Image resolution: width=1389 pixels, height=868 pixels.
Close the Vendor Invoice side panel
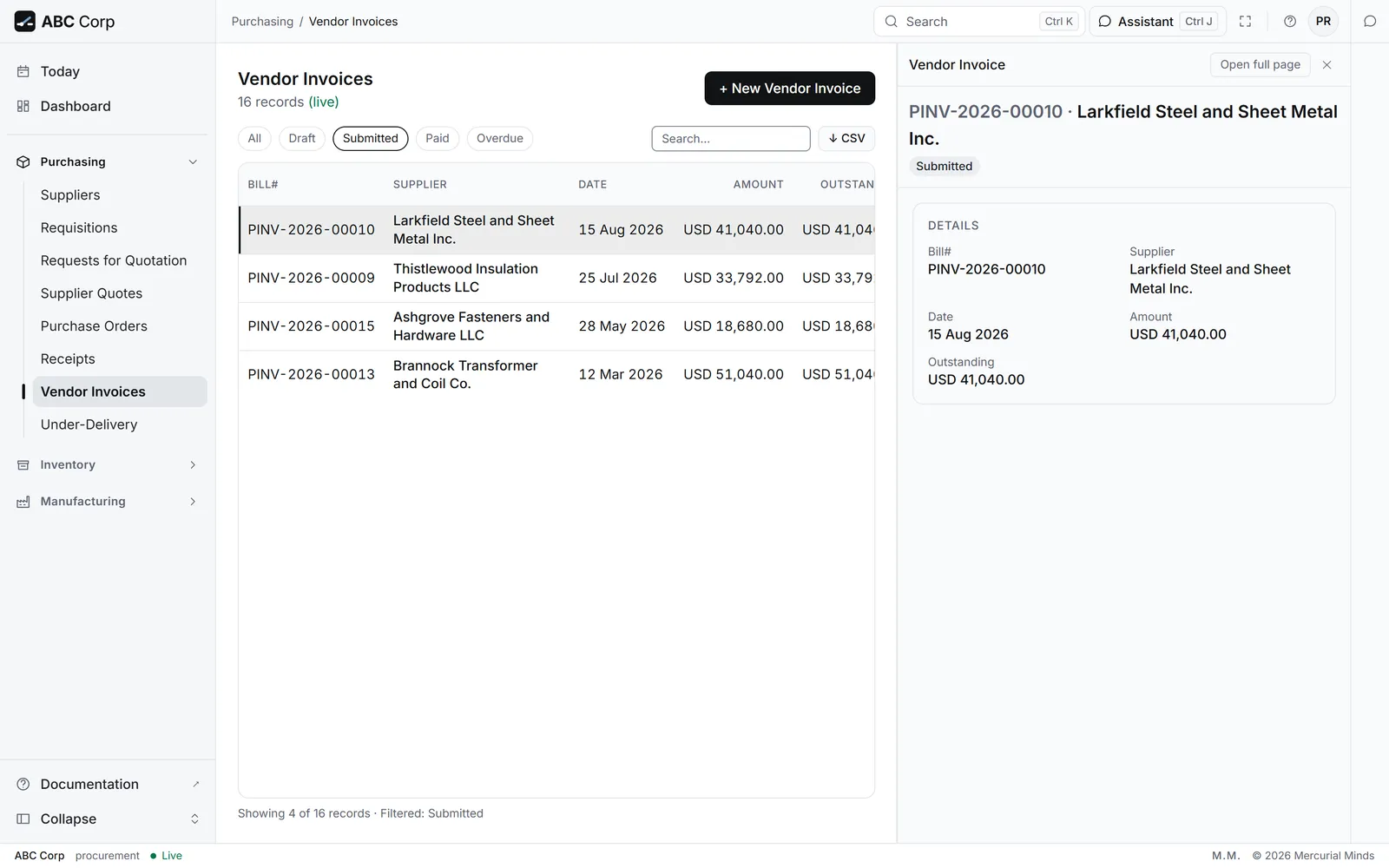tap(1326, 65)
